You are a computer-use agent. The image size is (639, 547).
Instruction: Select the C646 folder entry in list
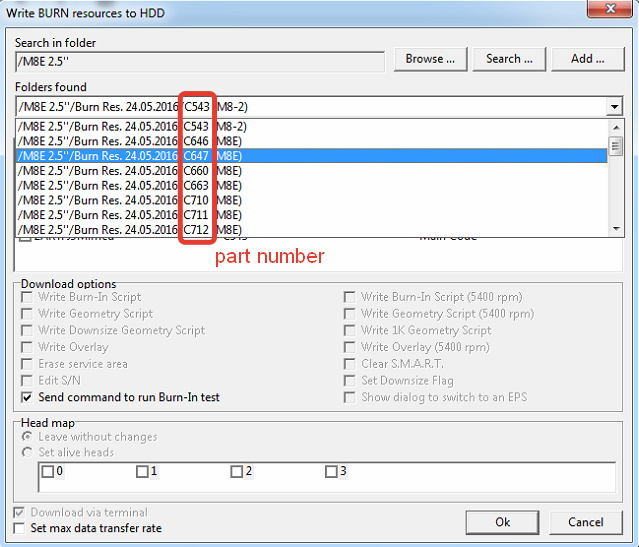pyautogui.click(x=300, y=141)
